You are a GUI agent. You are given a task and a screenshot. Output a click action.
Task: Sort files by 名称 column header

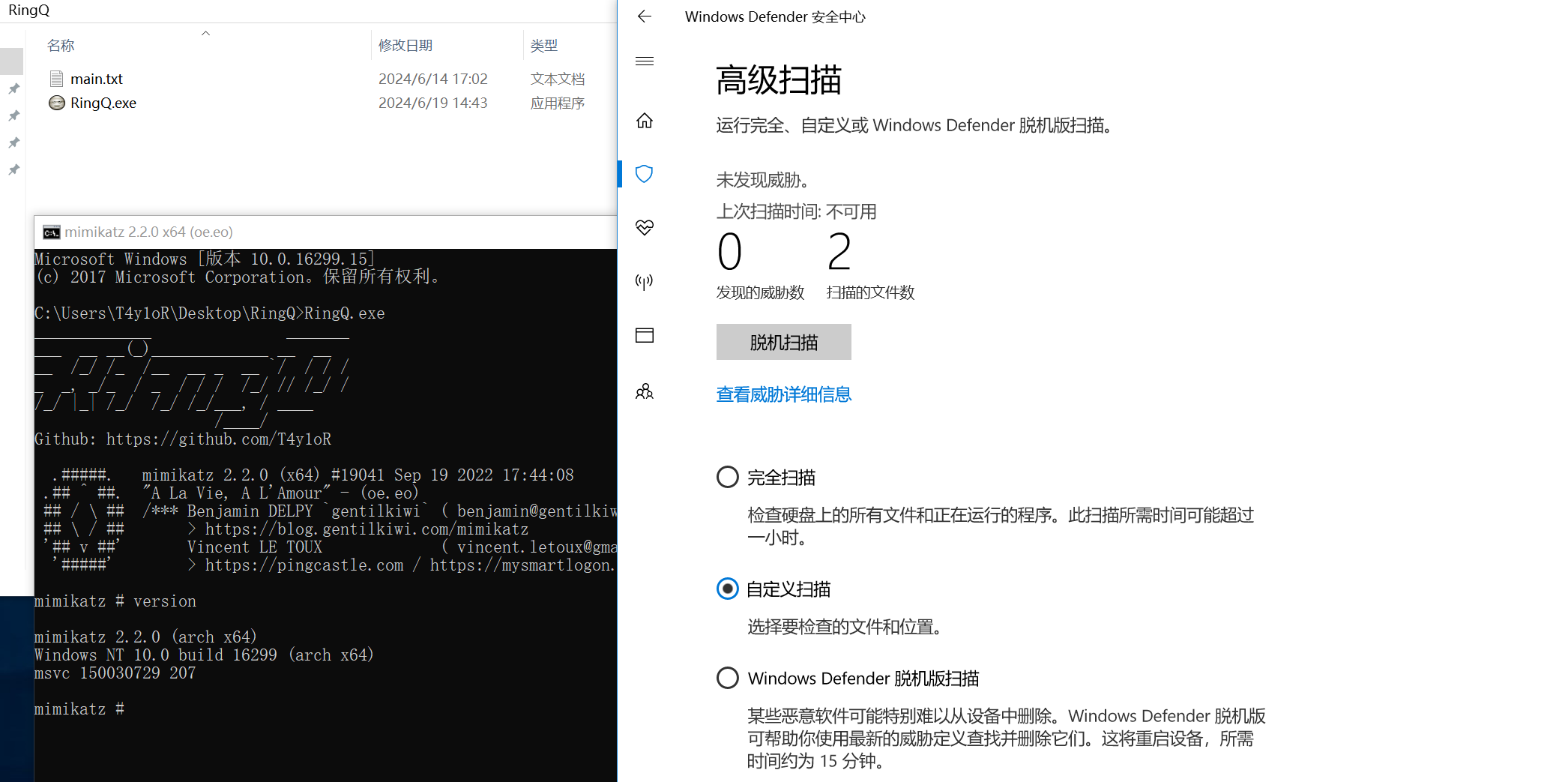(x=61, y=46)
